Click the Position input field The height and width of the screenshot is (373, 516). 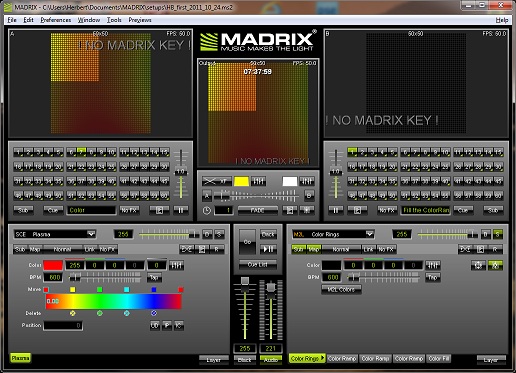63,326
